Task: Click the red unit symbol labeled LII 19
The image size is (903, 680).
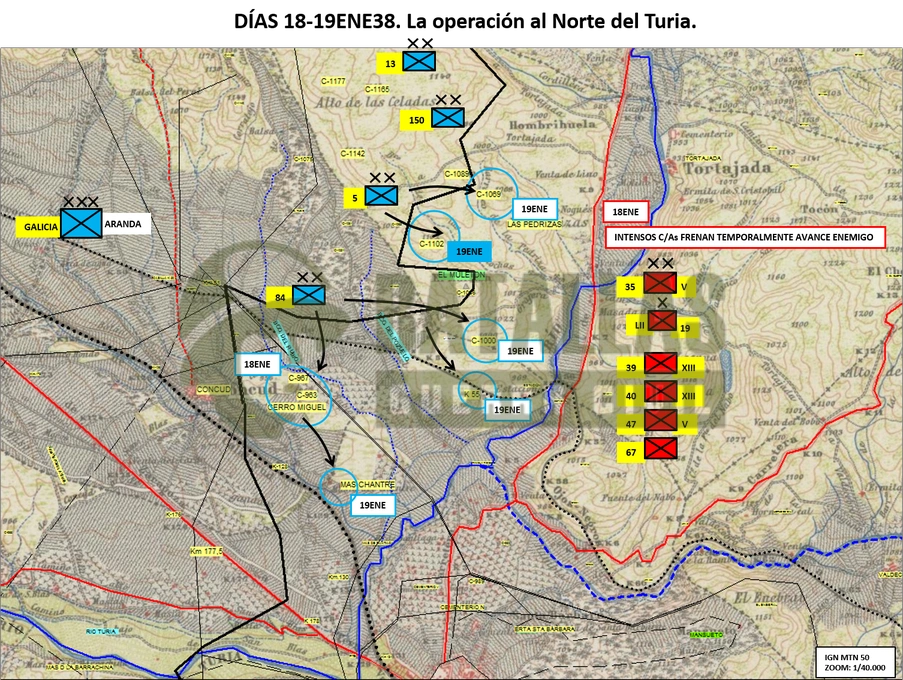Action: click(662, 321)
